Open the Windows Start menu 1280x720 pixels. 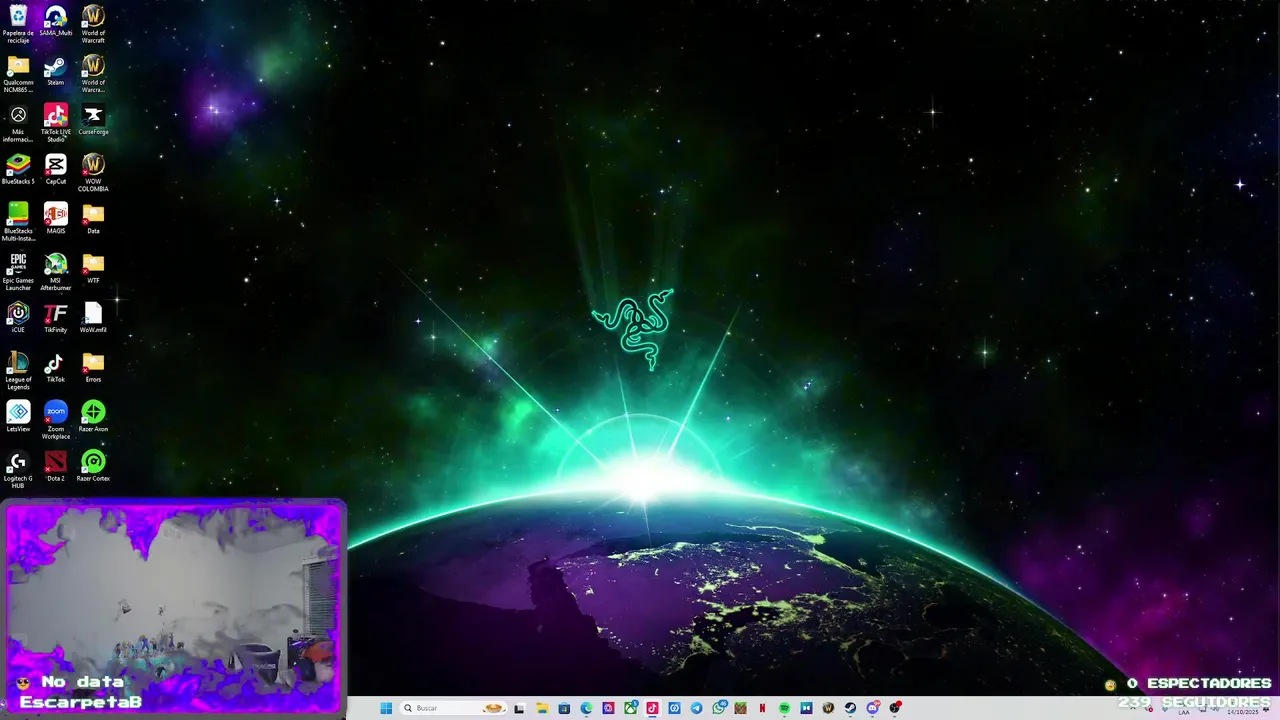pyautogui.click(x=386, y=708)
